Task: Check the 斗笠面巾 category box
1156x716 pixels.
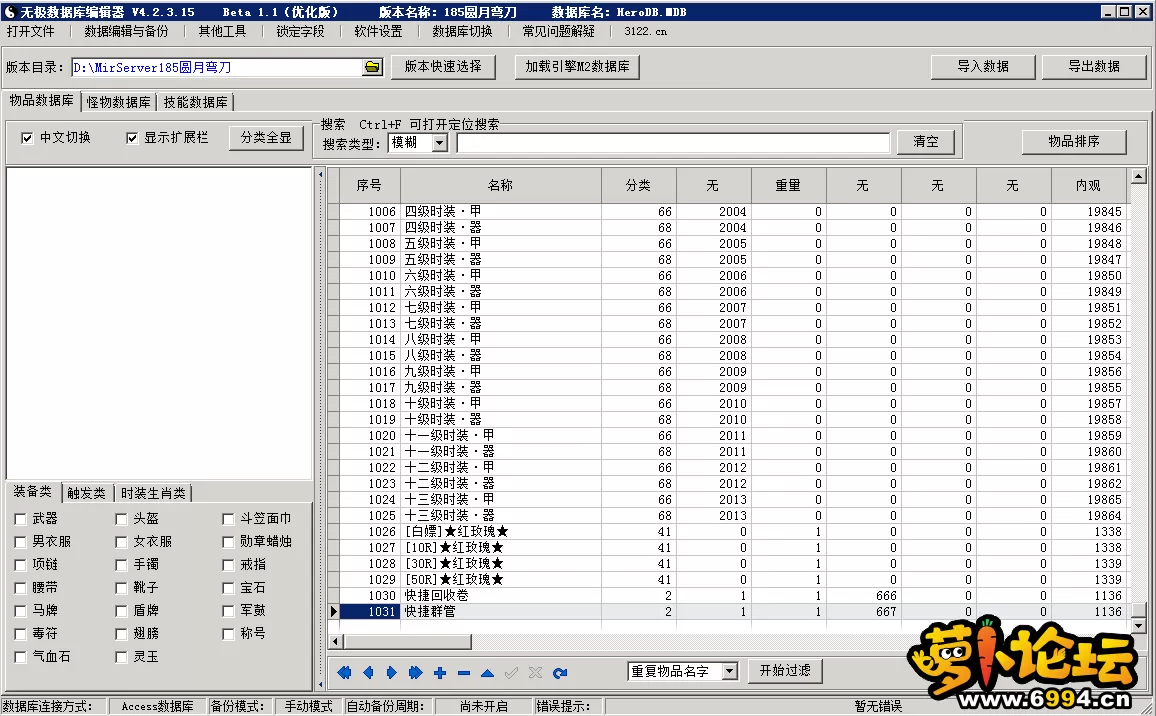Action: coord(229,519)
